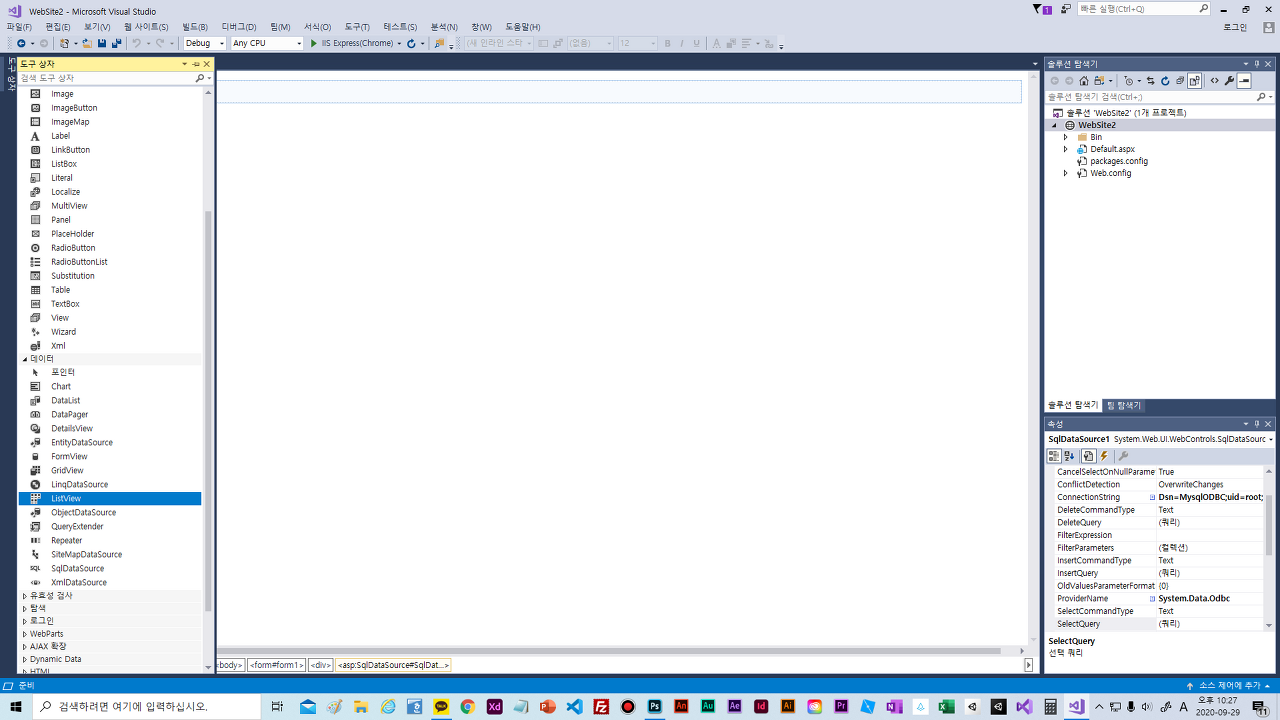
Task: Select TextBox control in toolbox
Action: [x=110, y=303]
